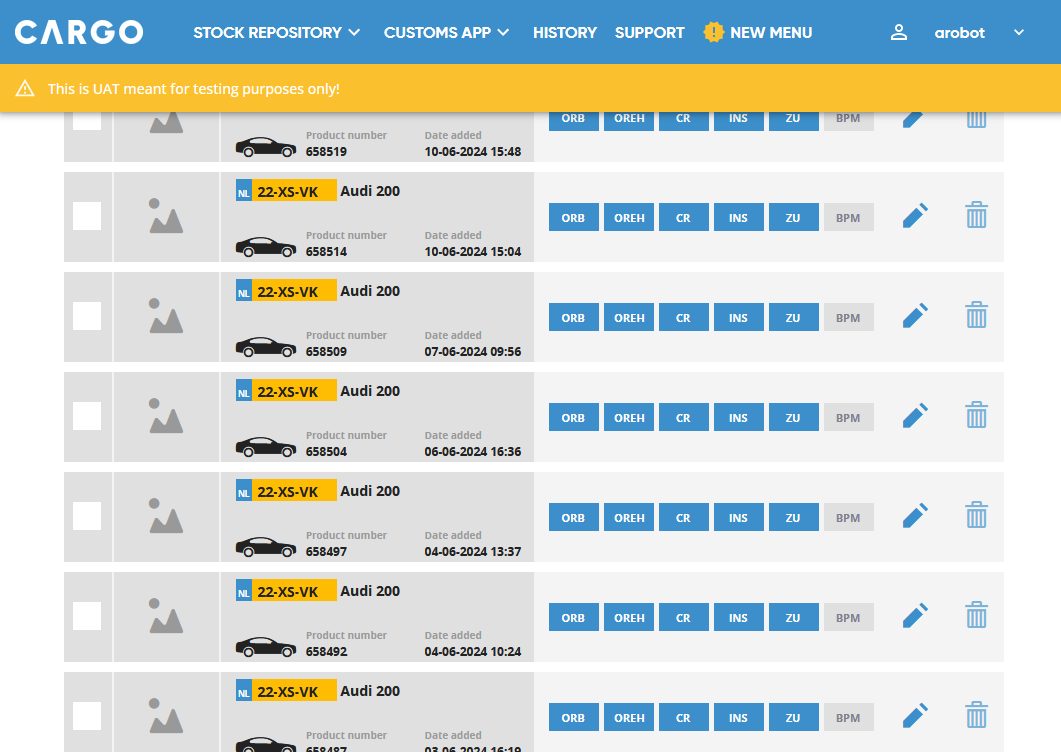Go to the History menu item

564,32
